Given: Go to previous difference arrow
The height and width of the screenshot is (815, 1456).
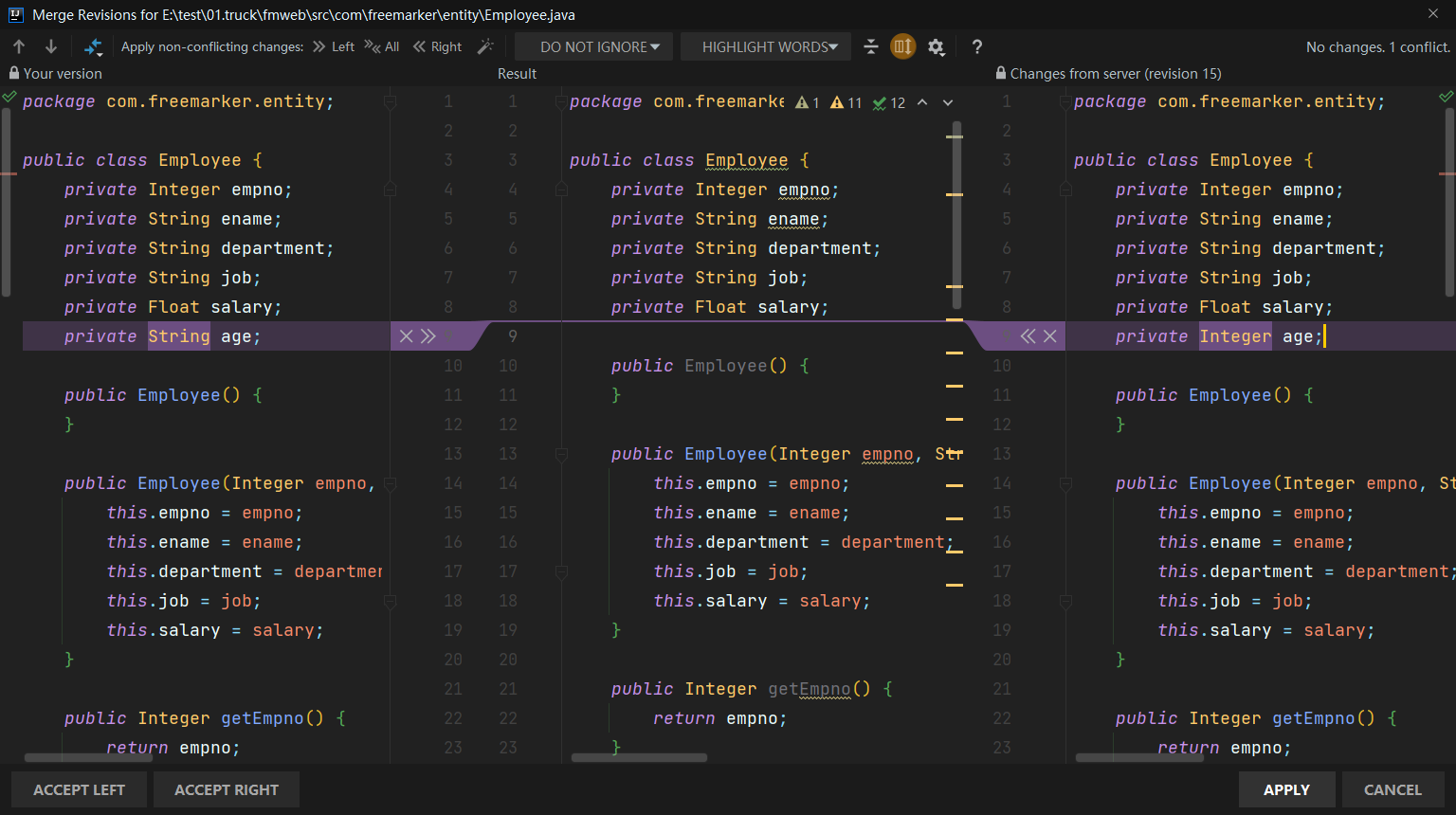Looking at the screenshot, I should pyautogui.click(x=19, y=46).
